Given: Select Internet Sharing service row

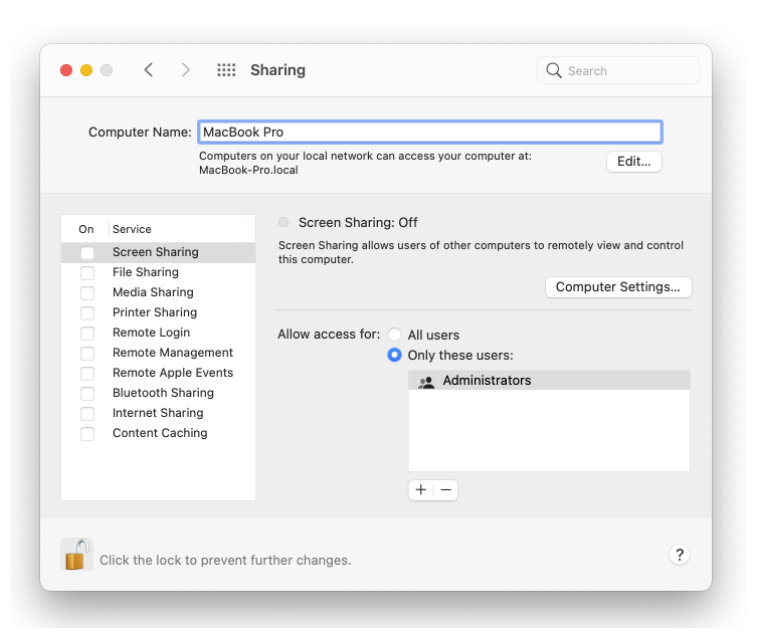Looking at the screenshot, I should click(158, 413).
